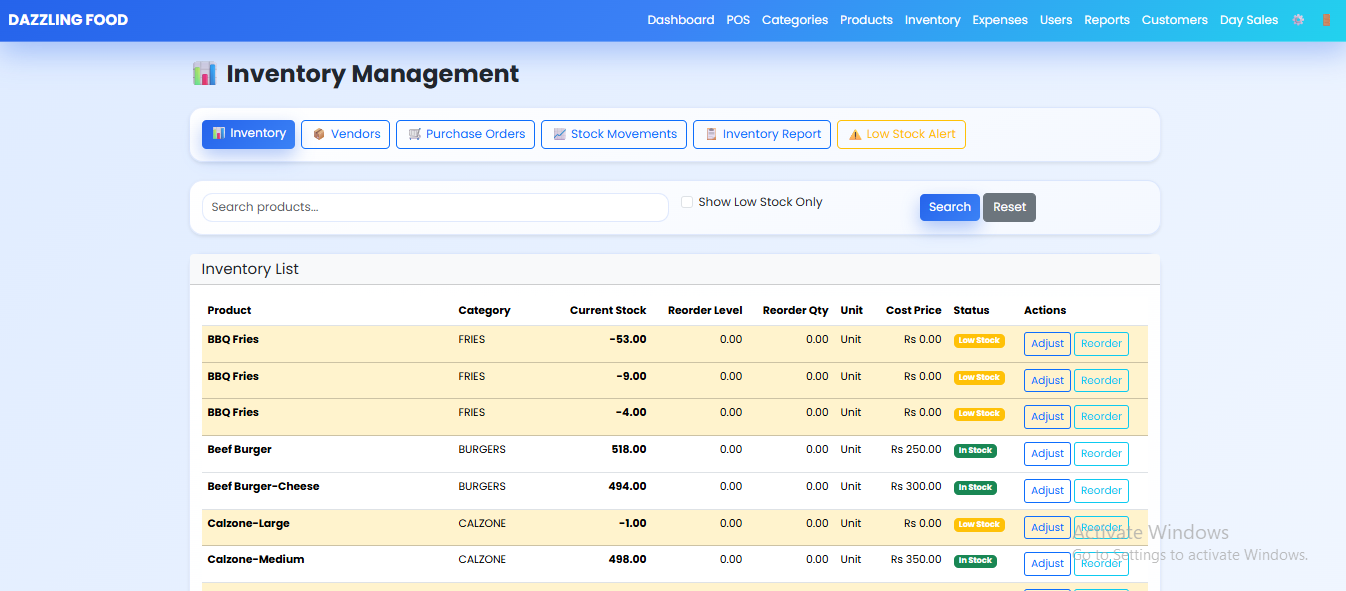1346x591 pixels.
Task: Reorder BBQ Fries with -9.00 stock
Action: (x=1101, y=381)
